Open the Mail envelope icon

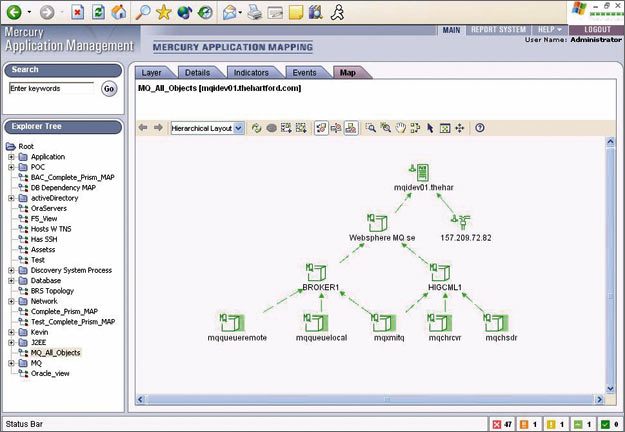[229, 13]
